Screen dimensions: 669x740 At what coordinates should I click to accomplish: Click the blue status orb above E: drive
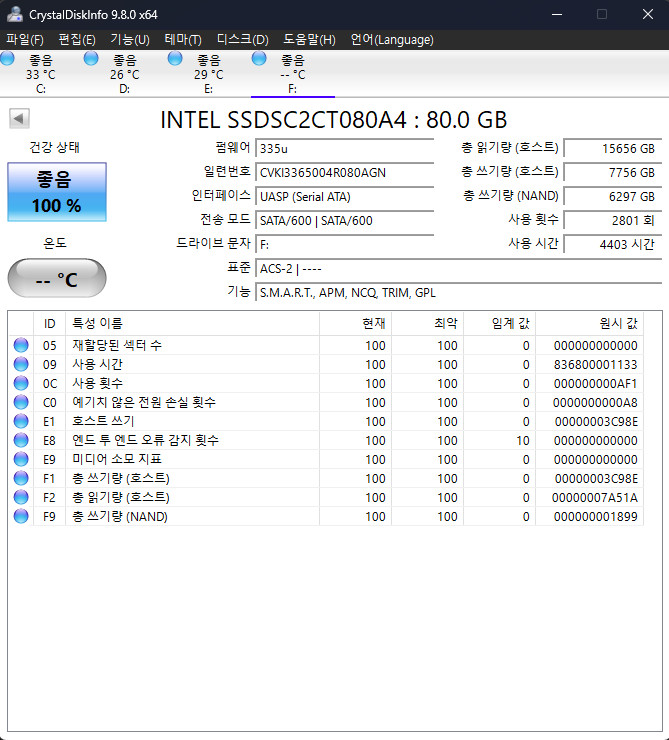[x=175, y=59]
